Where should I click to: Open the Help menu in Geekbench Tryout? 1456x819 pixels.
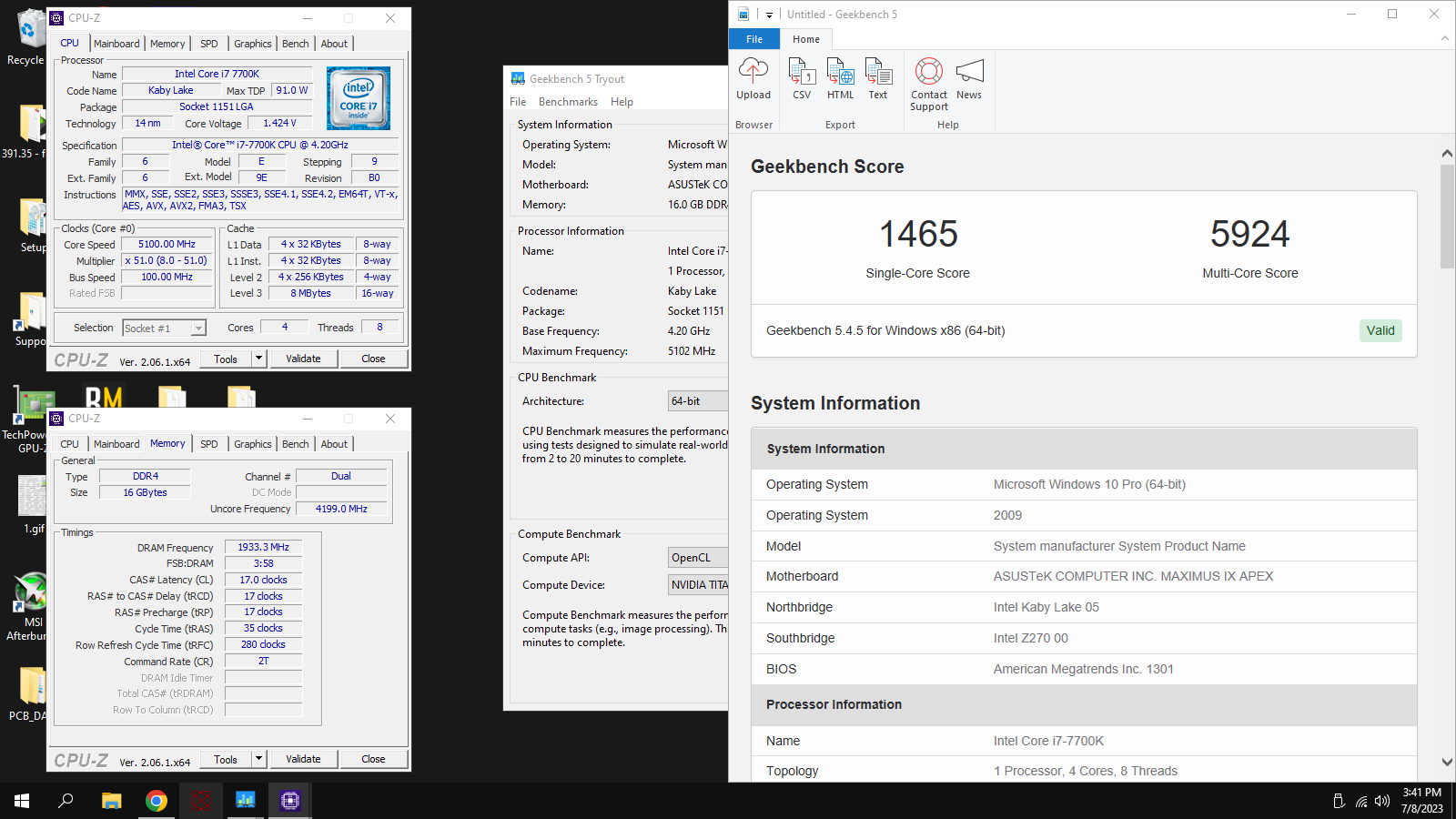coord(622,102)
